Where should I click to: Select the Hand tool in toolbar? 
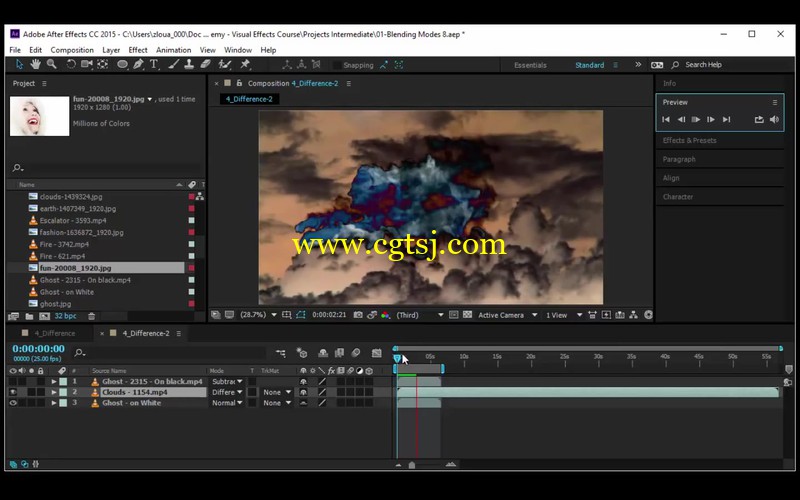[35, 64]
